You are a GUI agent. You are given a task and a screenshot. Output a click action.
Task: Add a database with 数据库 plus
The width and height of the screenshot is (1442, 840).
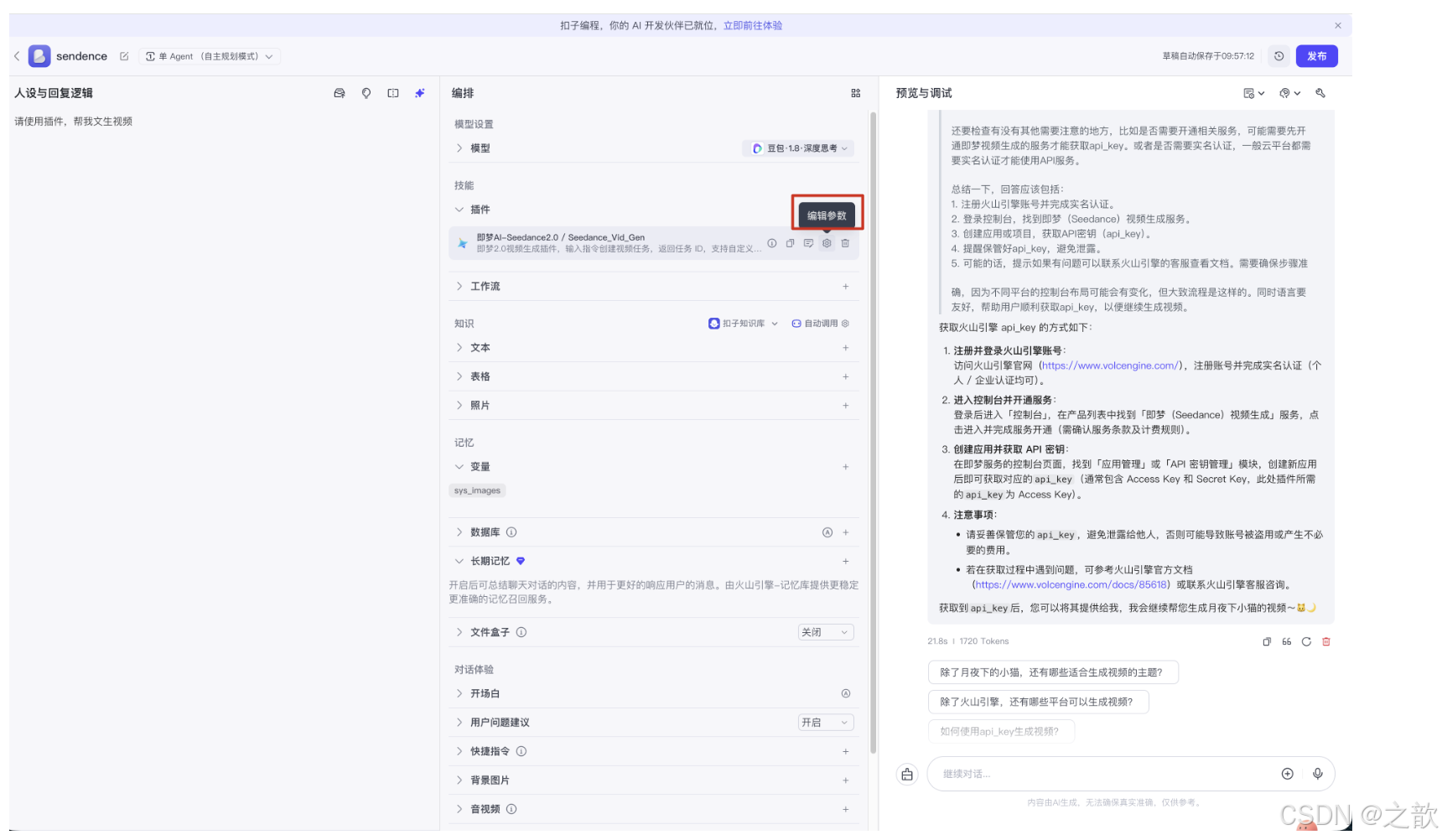845,532
